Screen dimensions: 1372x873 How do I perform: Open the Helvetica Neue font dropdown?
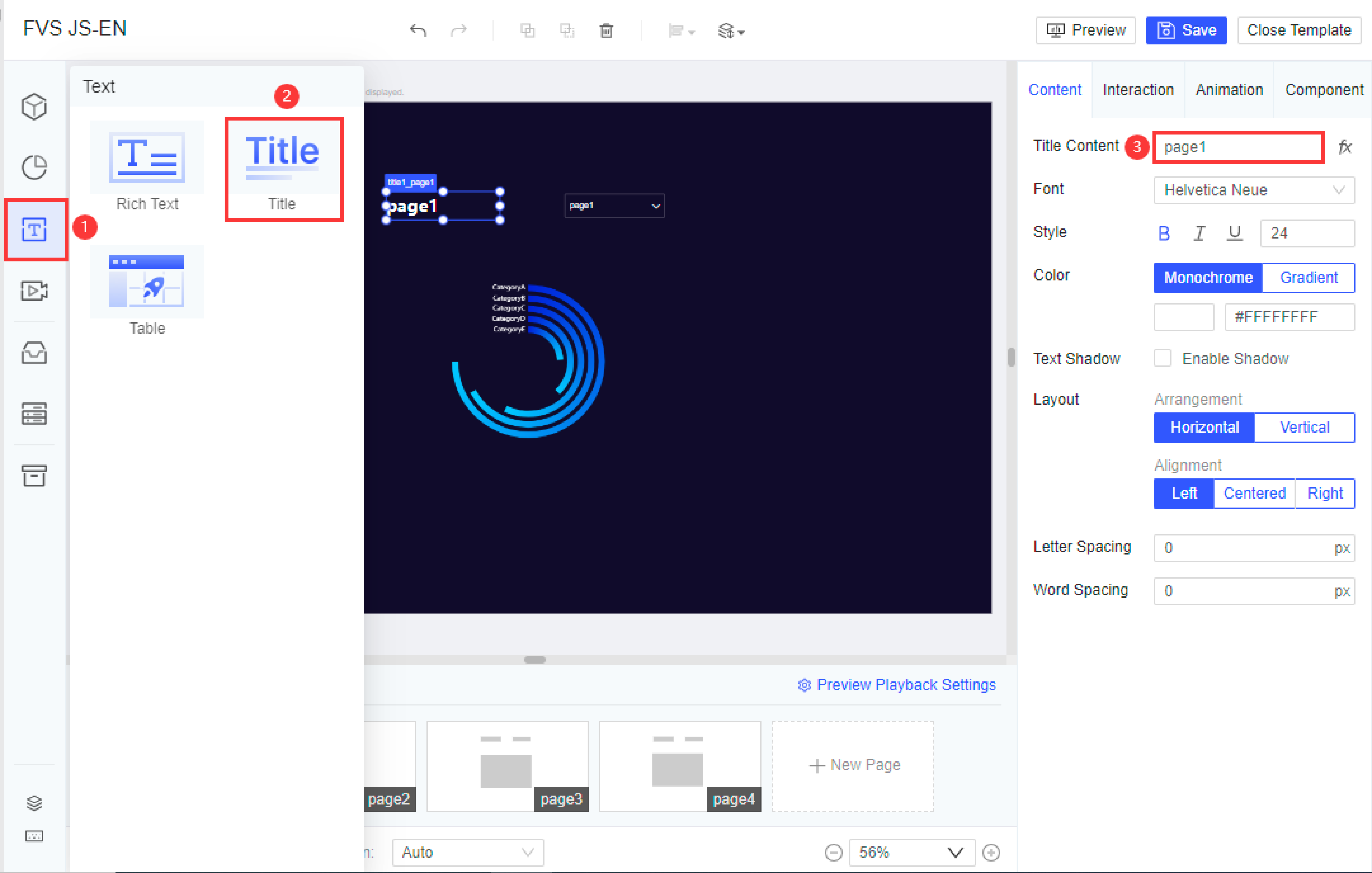[x=1254, y=190]
